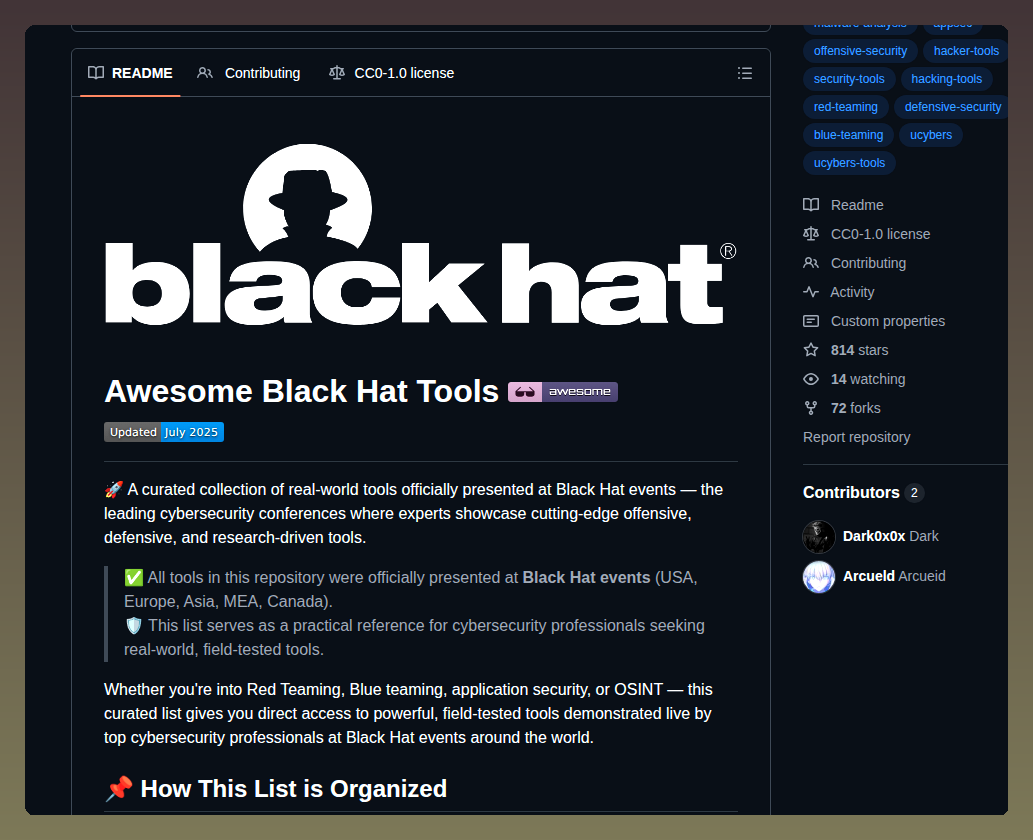
Task: Click the Black Hat logo image
Action: (x=420, y=234)
